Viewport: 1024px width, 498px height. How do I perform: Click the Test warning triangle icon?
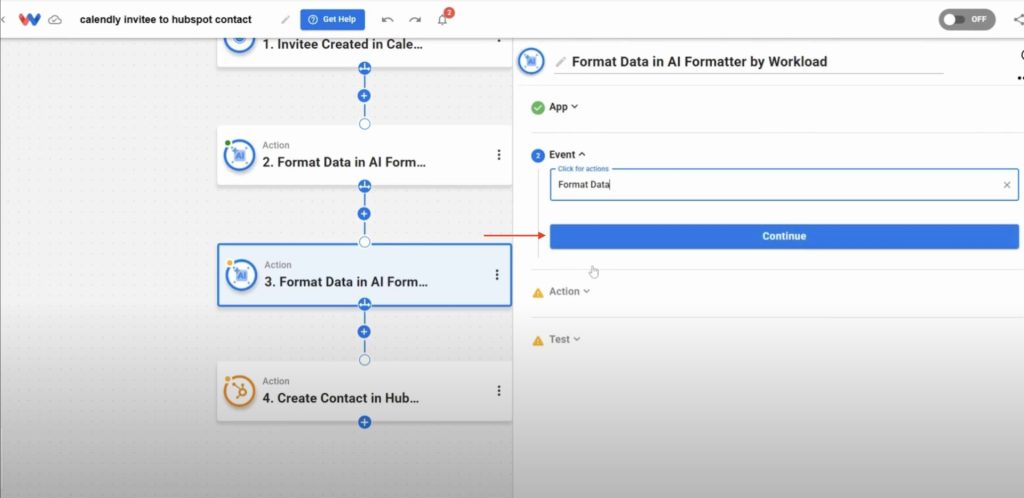coord(538,341)
